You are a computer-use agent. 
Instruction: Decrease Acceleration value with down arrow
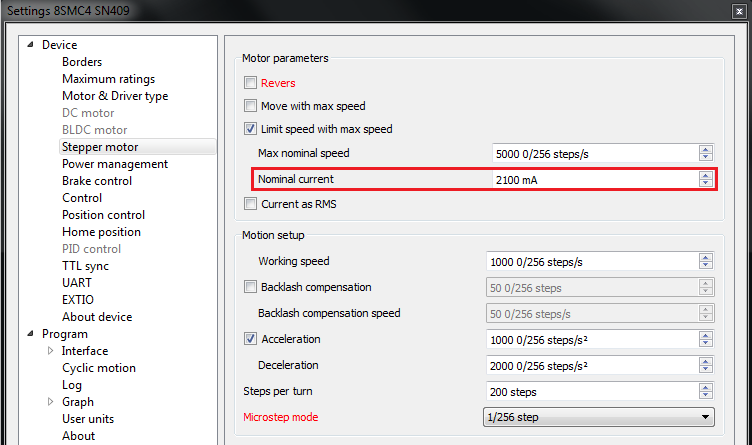point(705,343)
